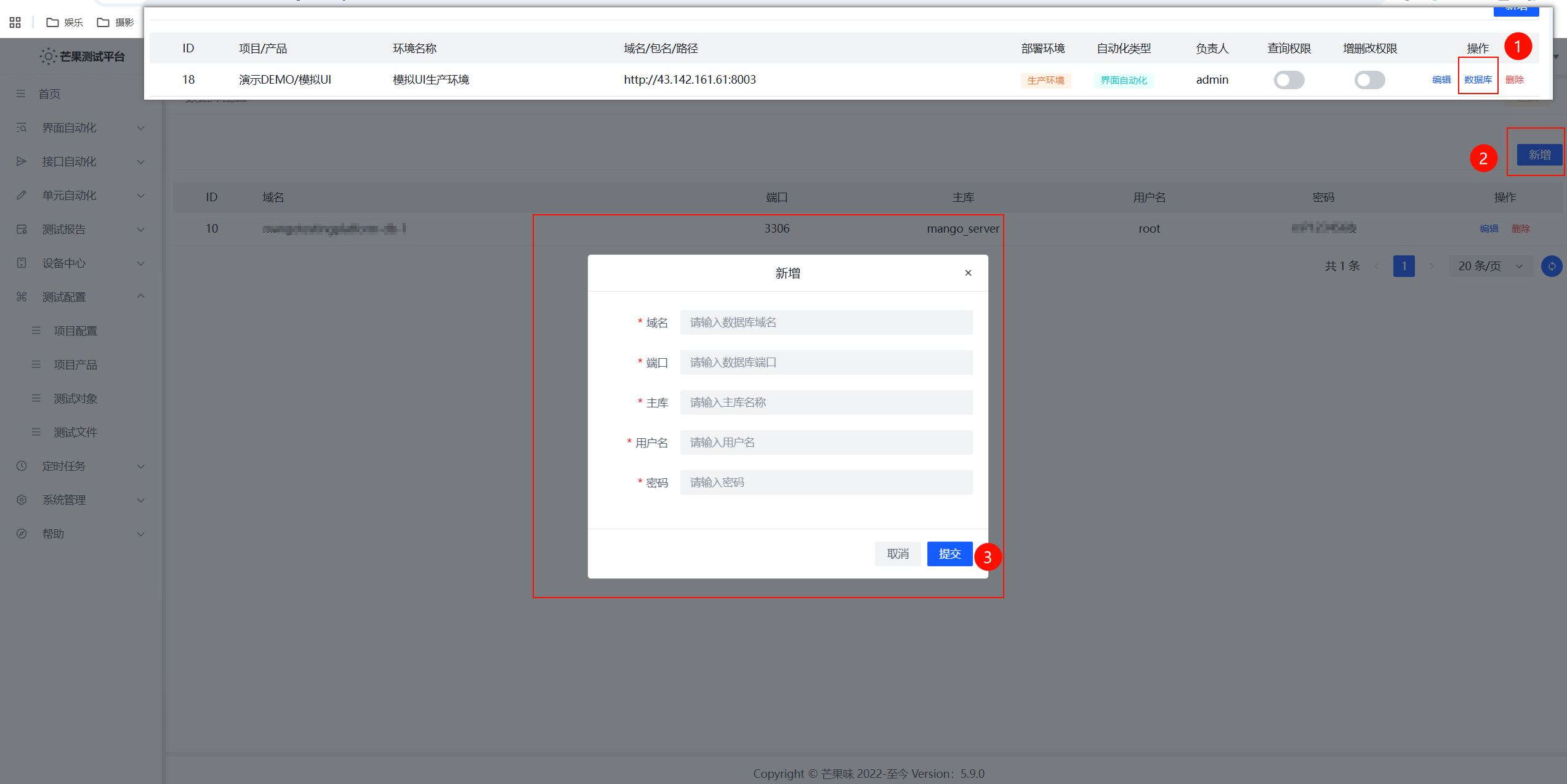Click the 数据库 link in row 18
The width and height of the screenshot is (1567, 784).
point(1478,80)
